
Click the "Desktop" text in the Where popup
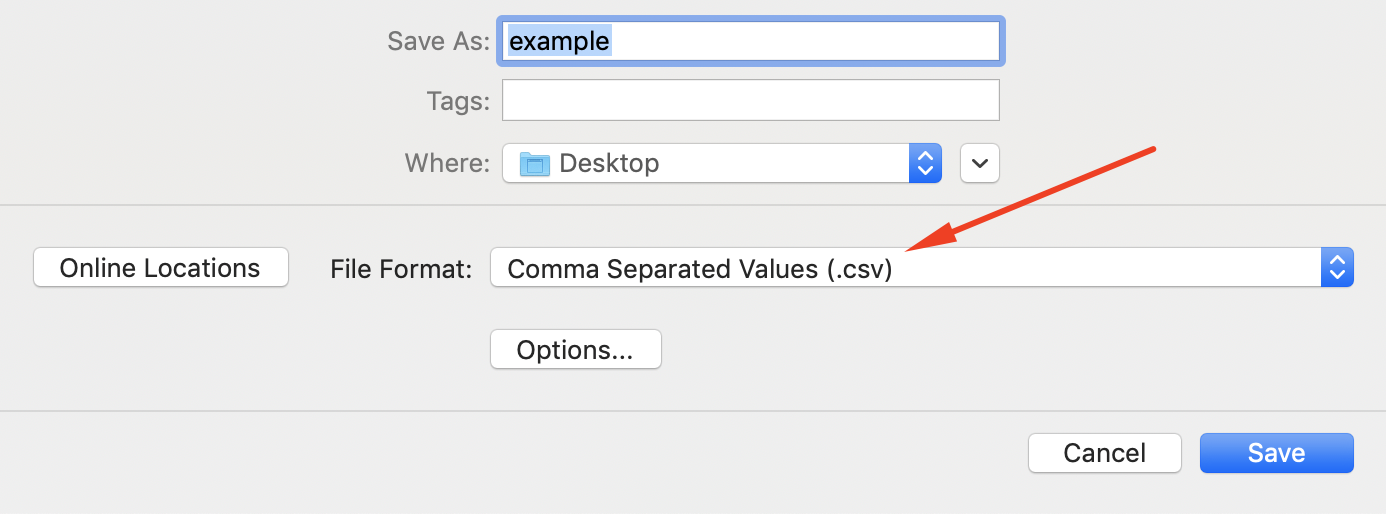(x=609, y=163)
